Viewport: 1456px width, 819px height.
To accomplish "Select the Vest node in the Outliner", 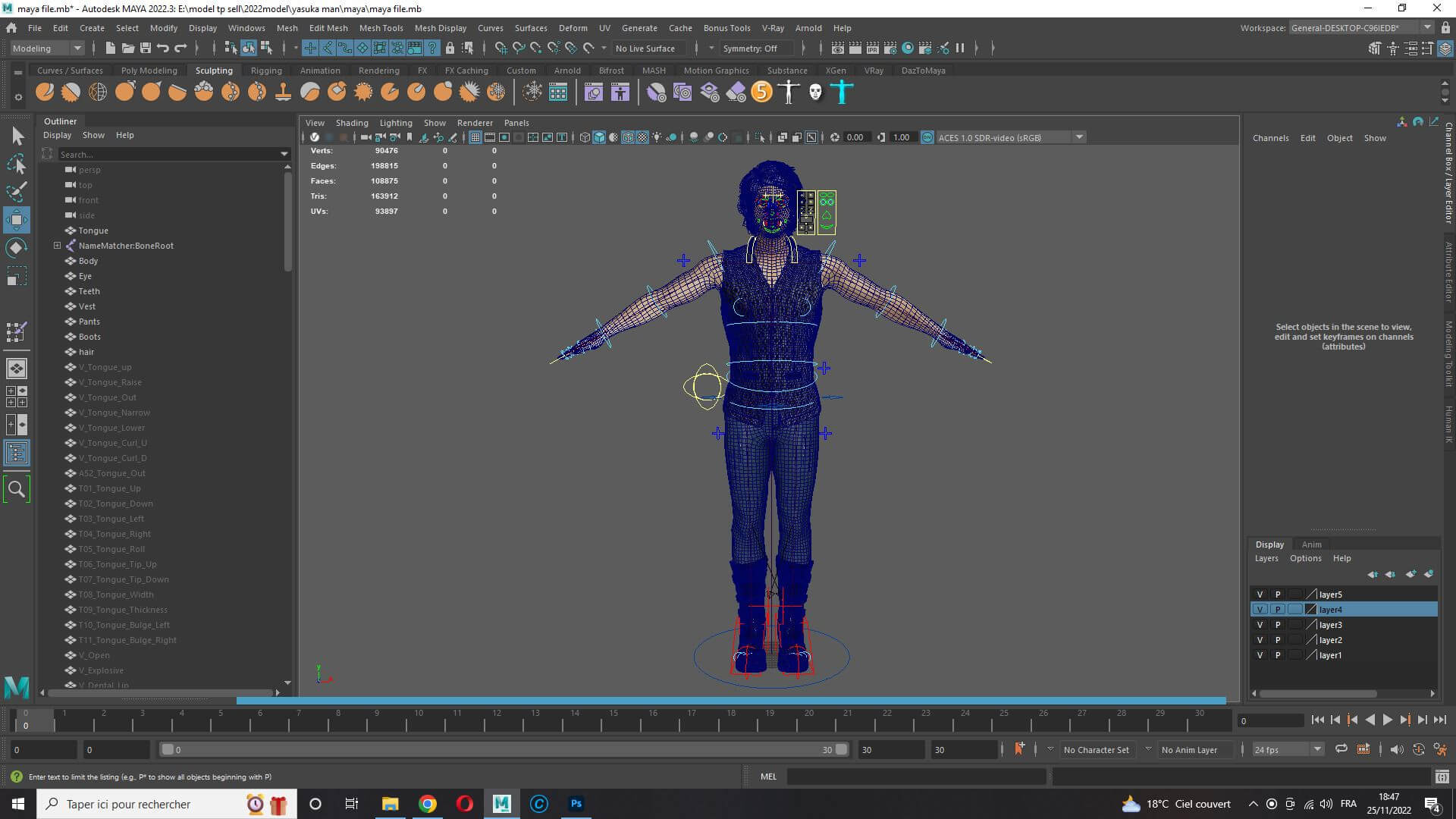I will [87, 306].
